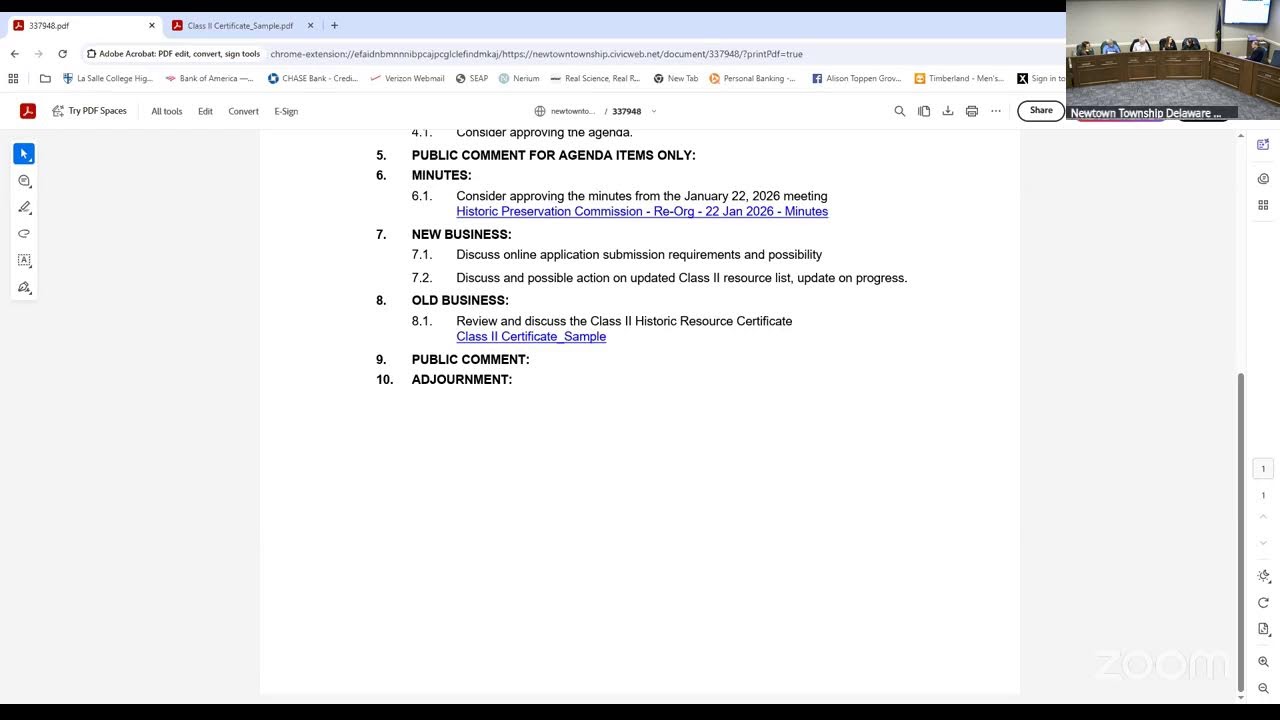This screenshot has height=720, width=1280.
Task: Open the search (magnifier) in the PDF toolbar
Action: point(899,111)
